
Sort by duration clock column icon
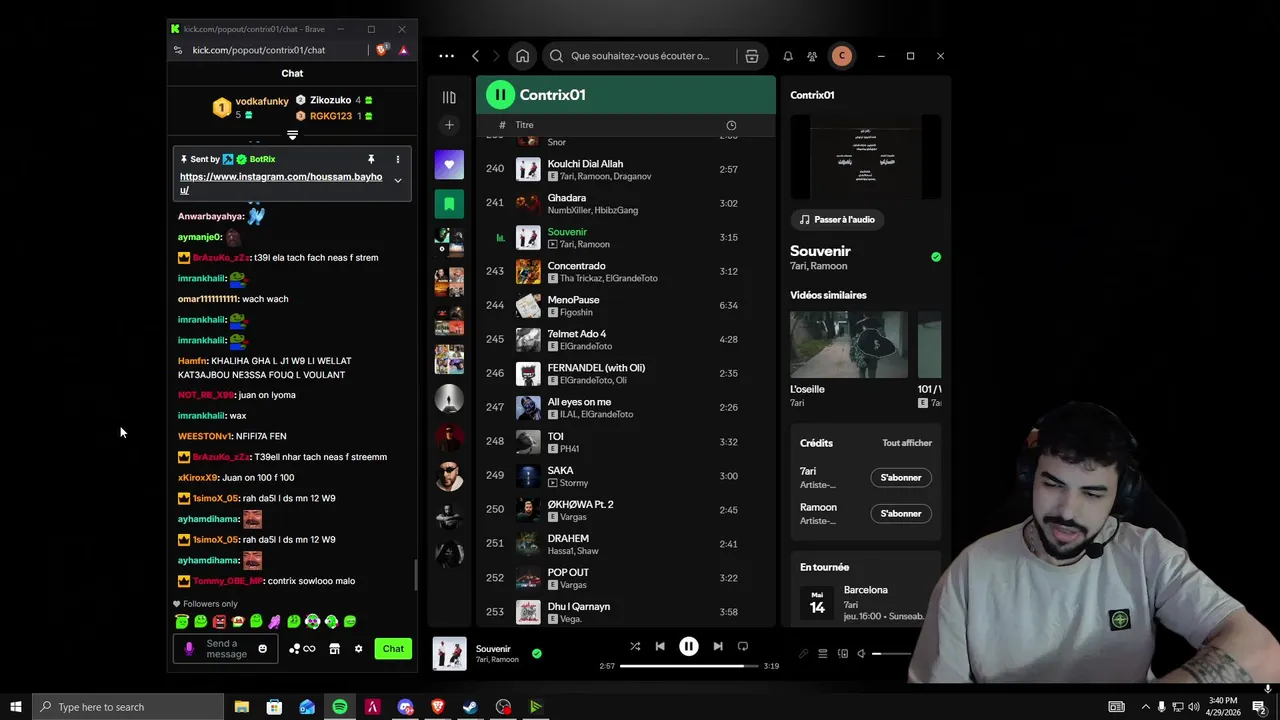[731, 125]
